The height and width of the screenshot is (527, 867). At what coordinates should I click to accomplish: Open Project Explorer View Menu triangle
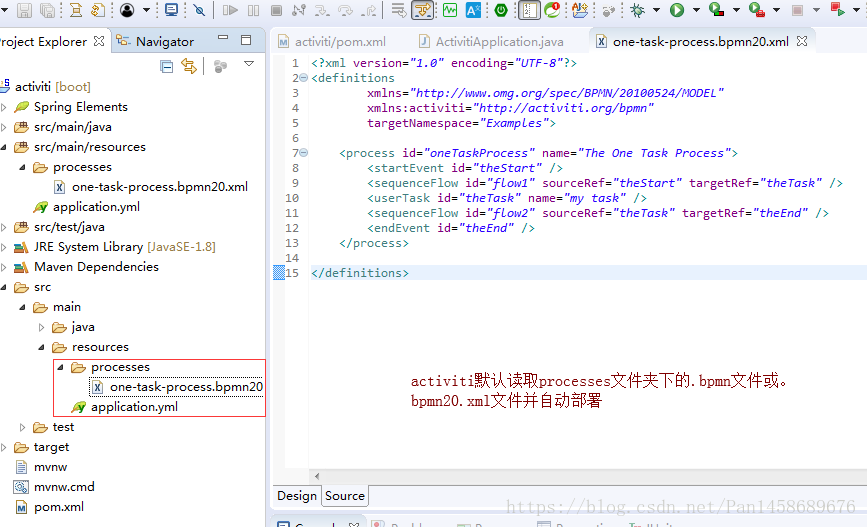249,64
